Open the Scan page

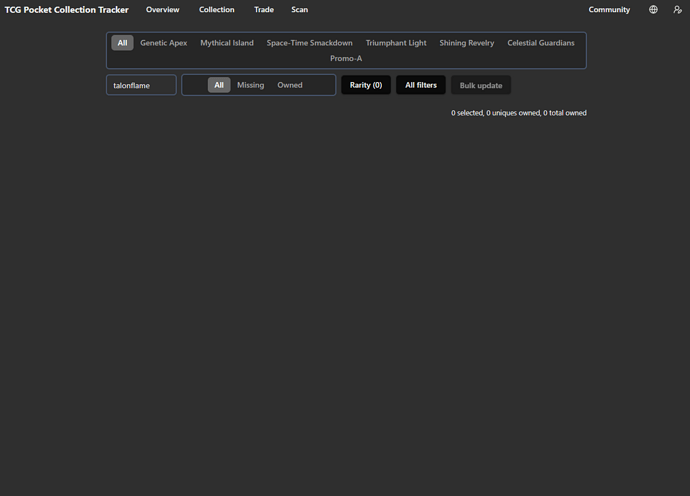click(x=299, y=10)
